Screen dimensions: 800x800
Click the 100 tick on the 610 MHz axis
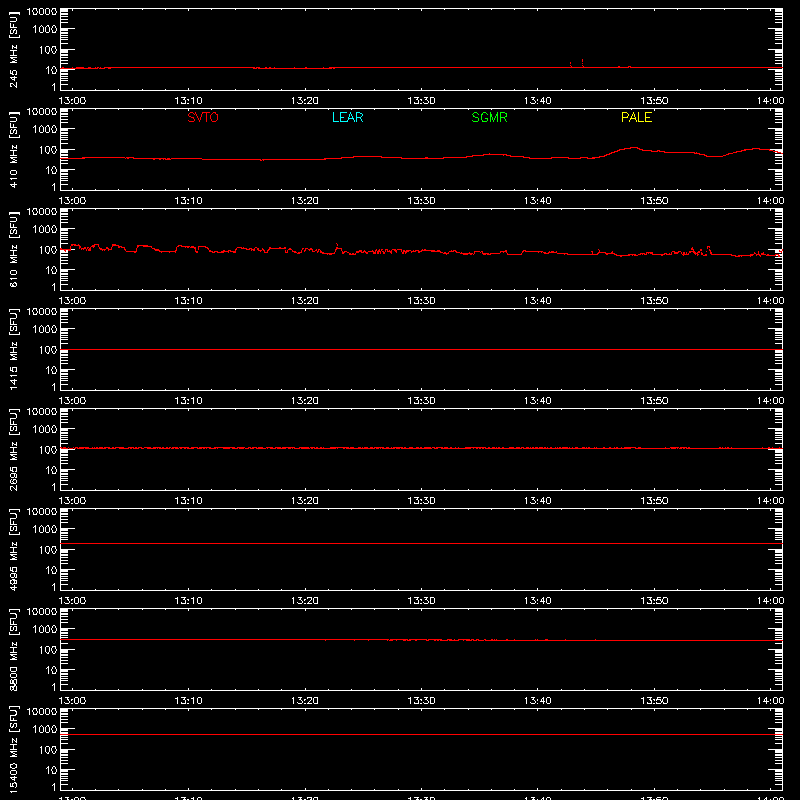[x=48, y=249]
